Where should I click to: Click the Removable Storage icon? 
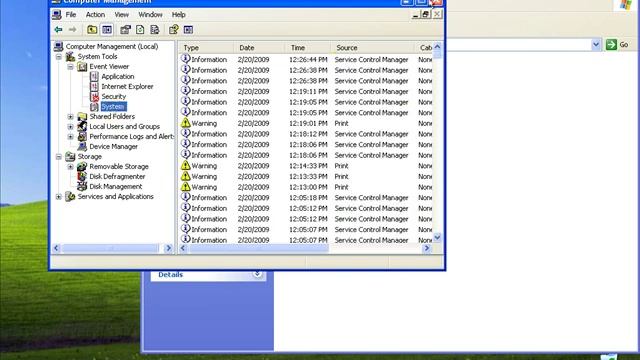(82, 167)
